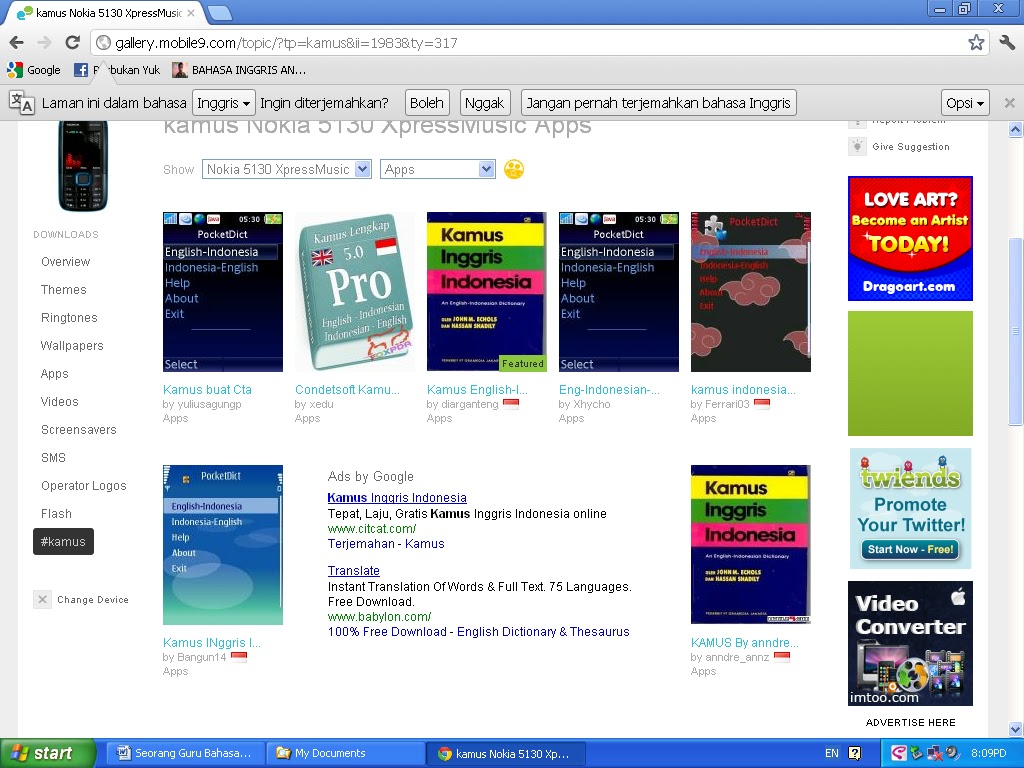The height and width of the screenshot is (768, 1024).
Task: Open KAMUS By anndre thumbnail
Action: click(x=750, y=545)
